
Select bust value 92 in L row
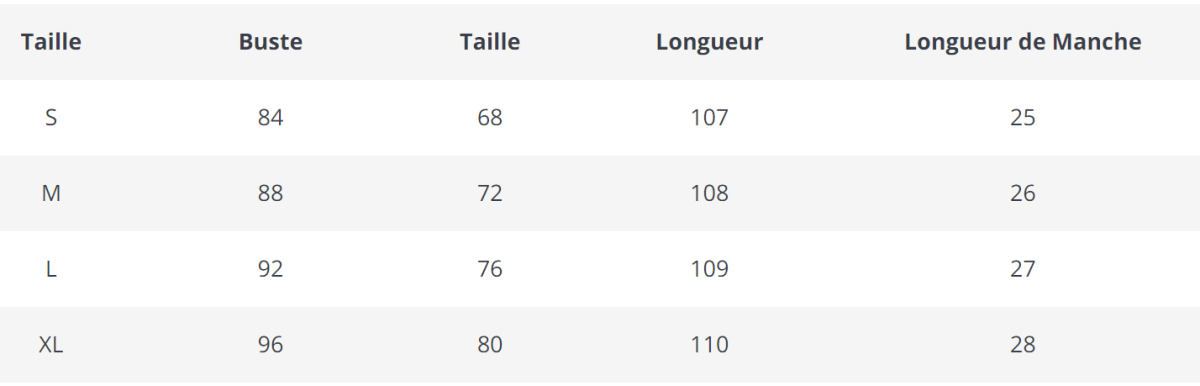point(270,270)
